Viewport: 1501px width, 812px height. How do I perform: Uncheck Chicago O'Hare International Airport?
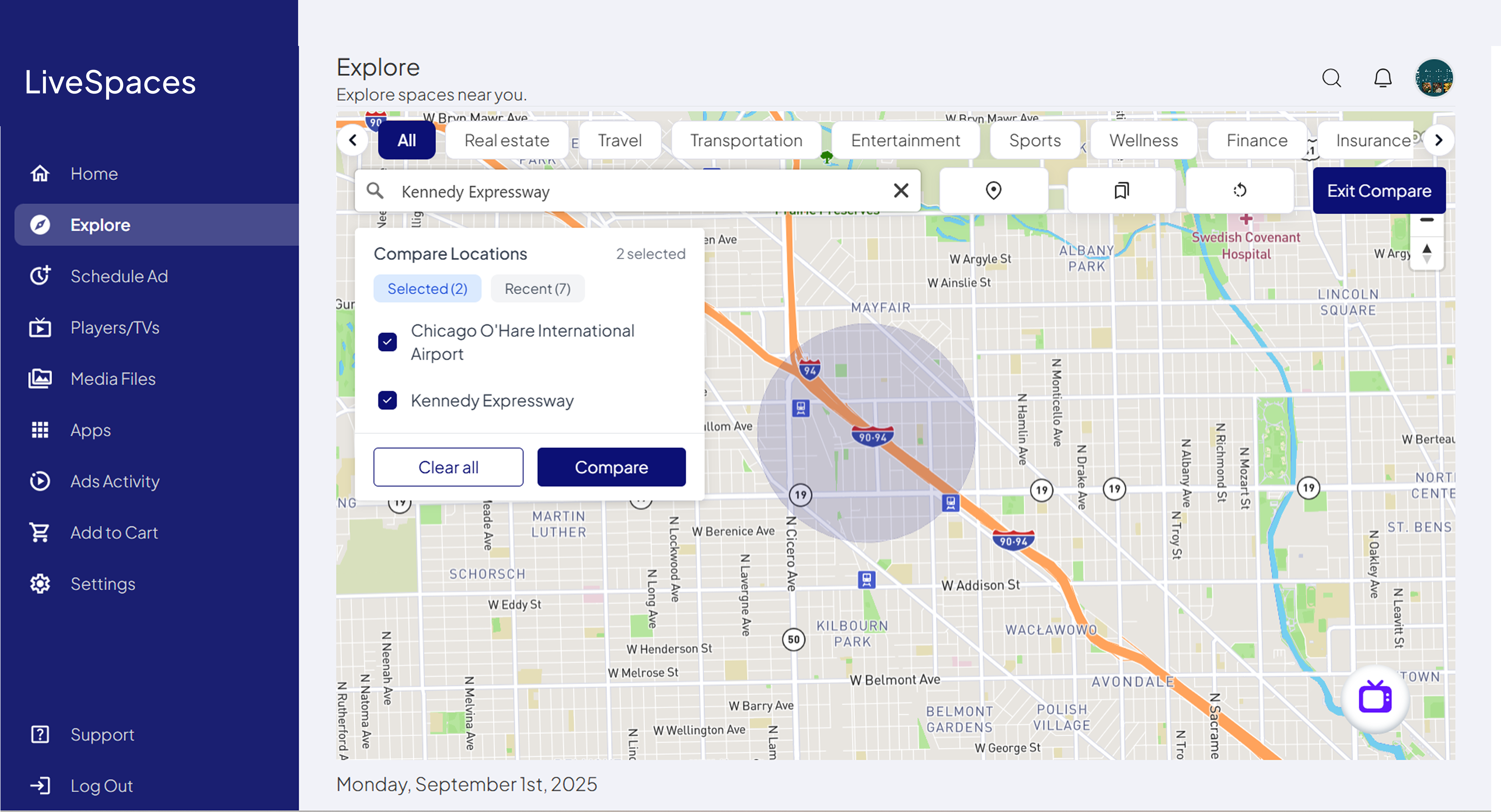(388, 342)
